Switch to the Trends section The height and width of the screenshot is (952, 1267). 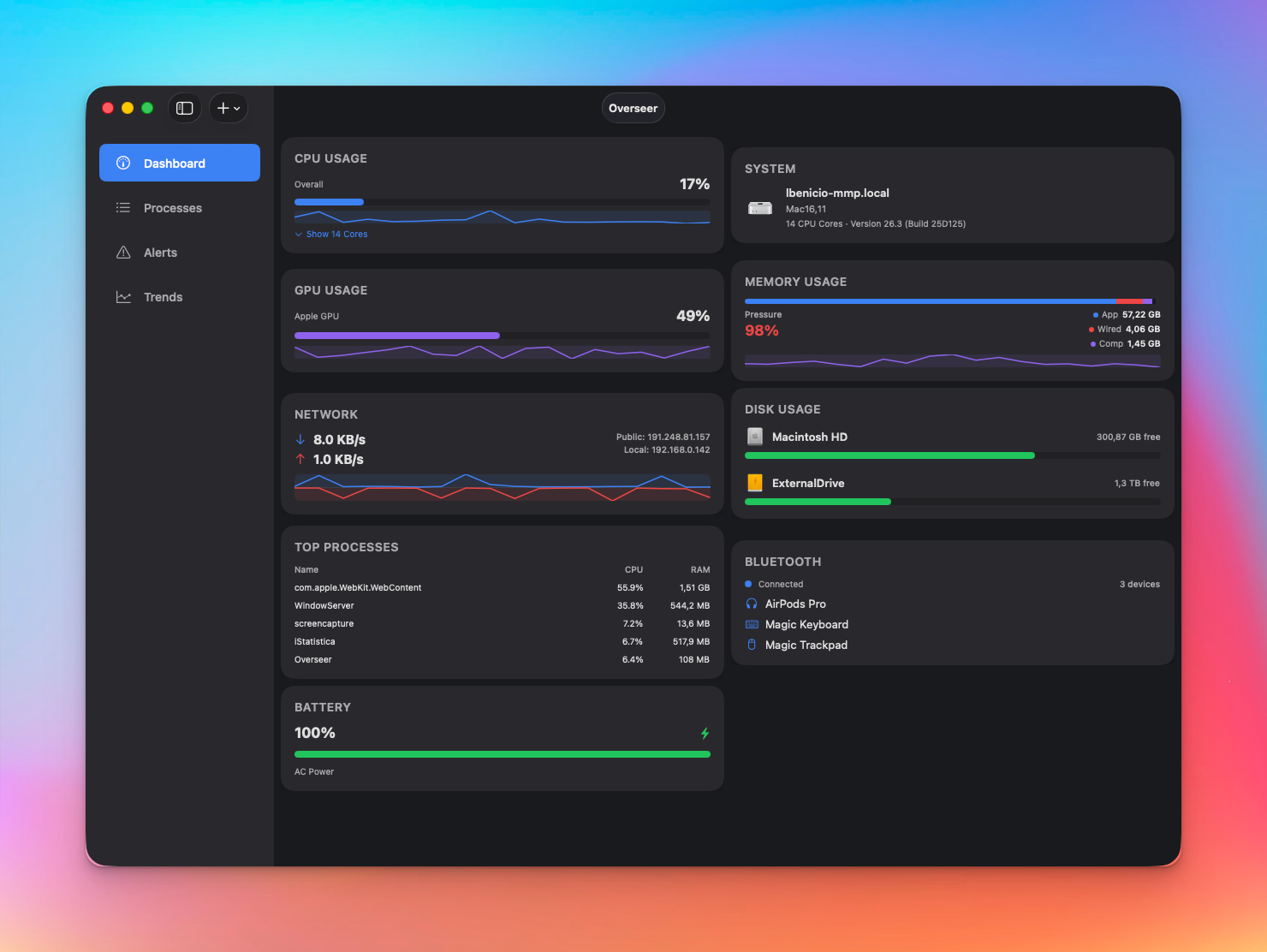point(164,296)
